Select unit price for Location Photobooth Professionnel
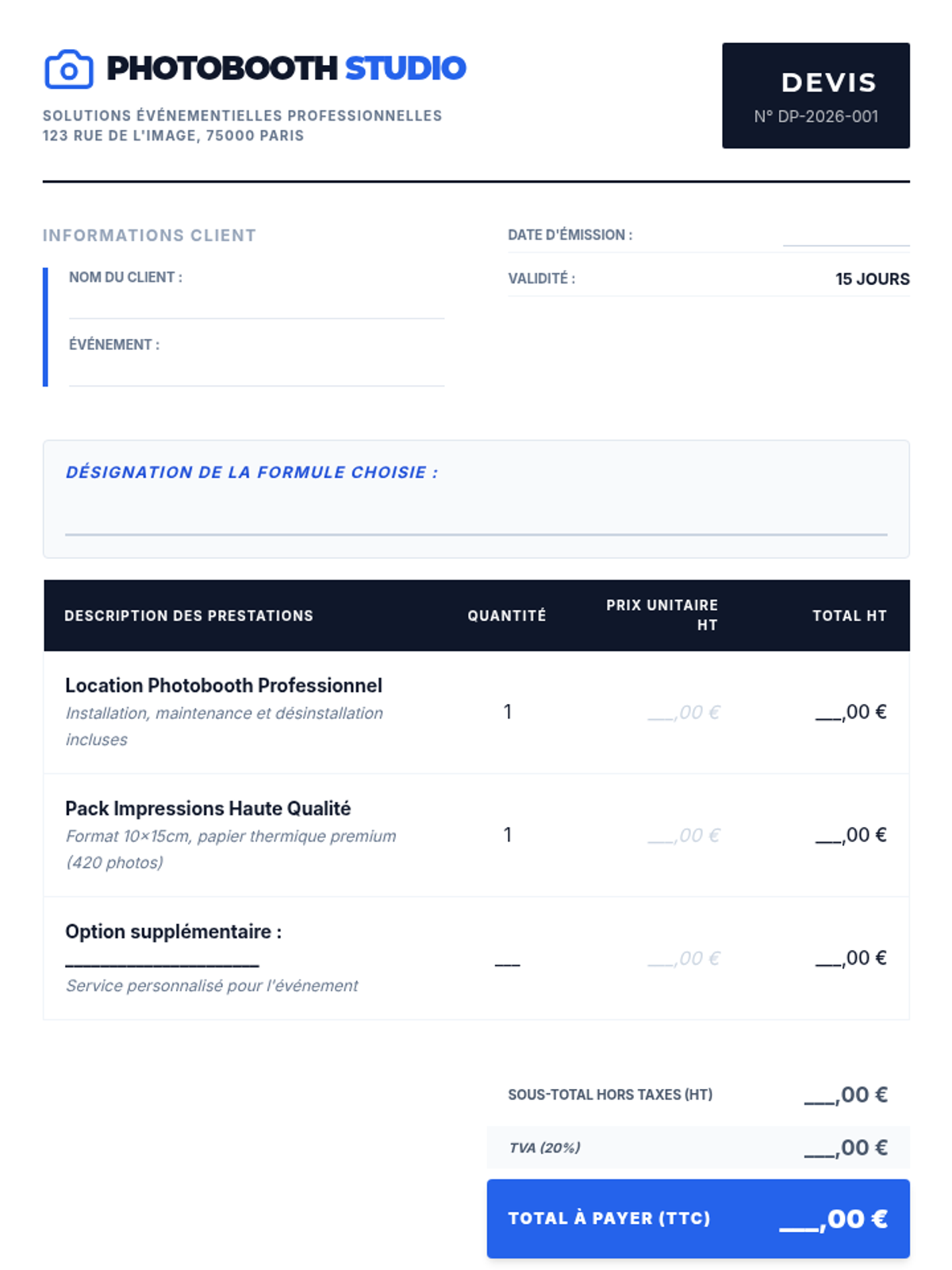The height and width of the screenshot is (1270, 952). click(684, 712)
